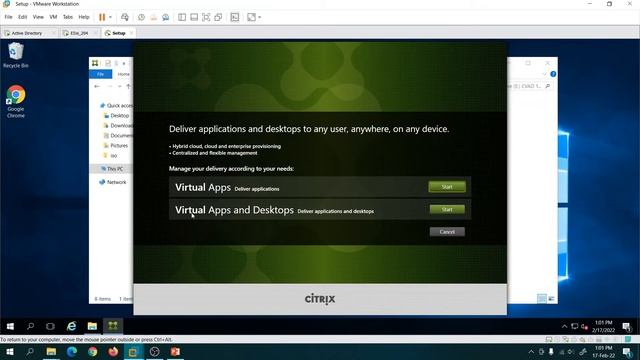Send Ctrl+Alt+Del to the VM
Viewport: 640px width, 360px height.
[125, 17]
